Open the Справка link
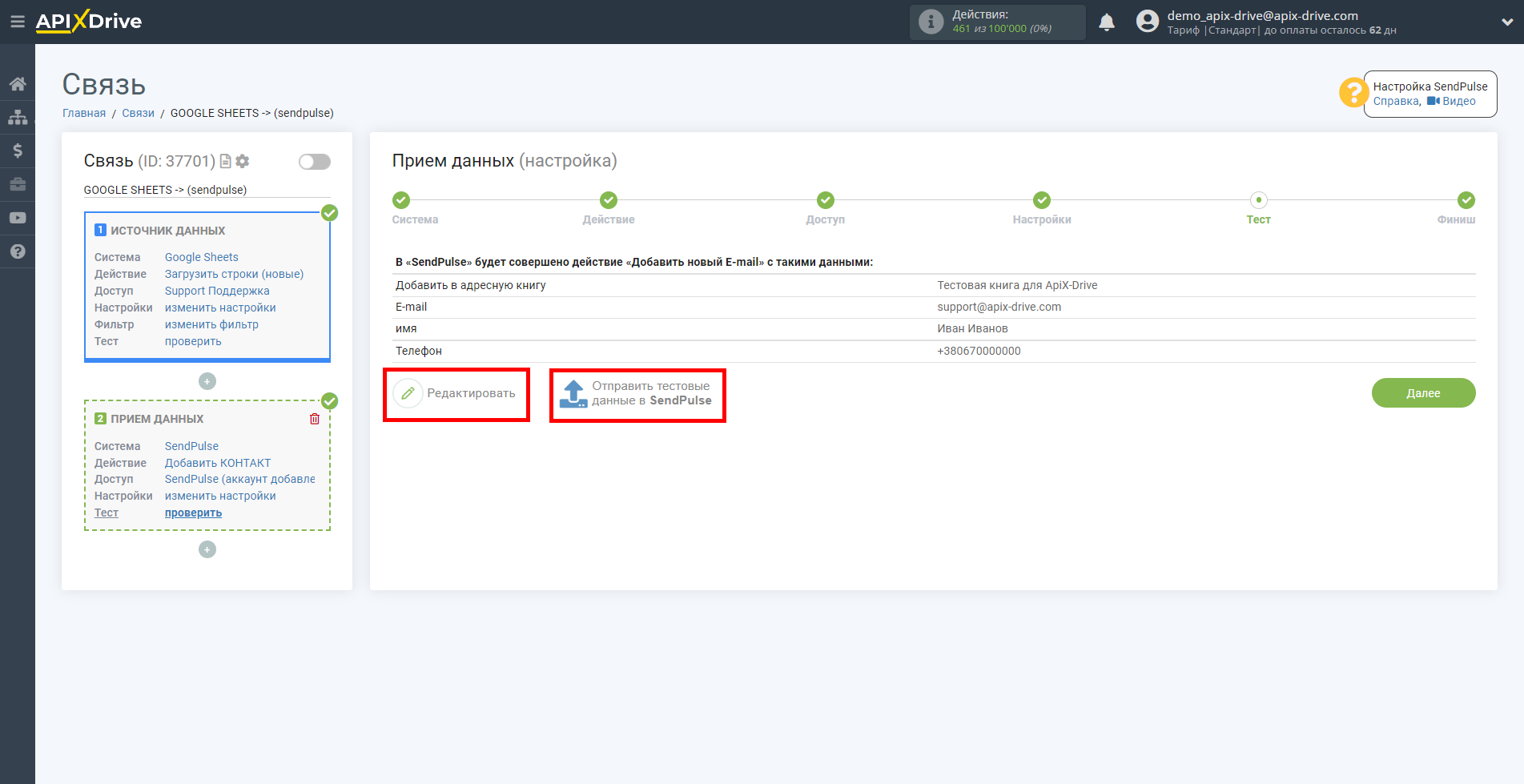 (x=1396, y=101)
